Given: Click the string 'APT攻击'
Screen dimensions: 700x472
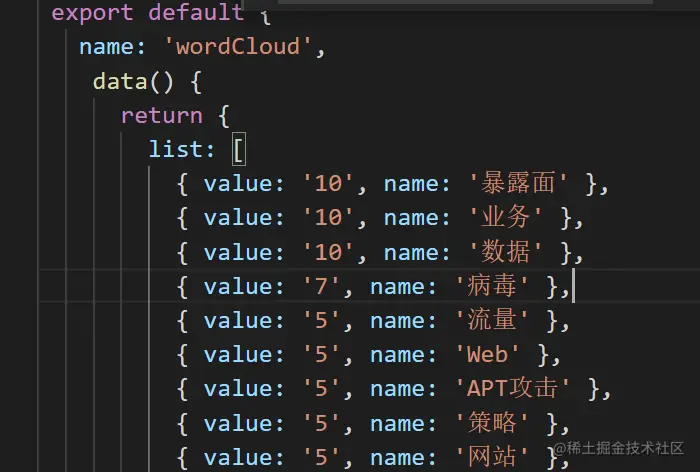Looking at the screenshot, I should click(x=512, y=388).
